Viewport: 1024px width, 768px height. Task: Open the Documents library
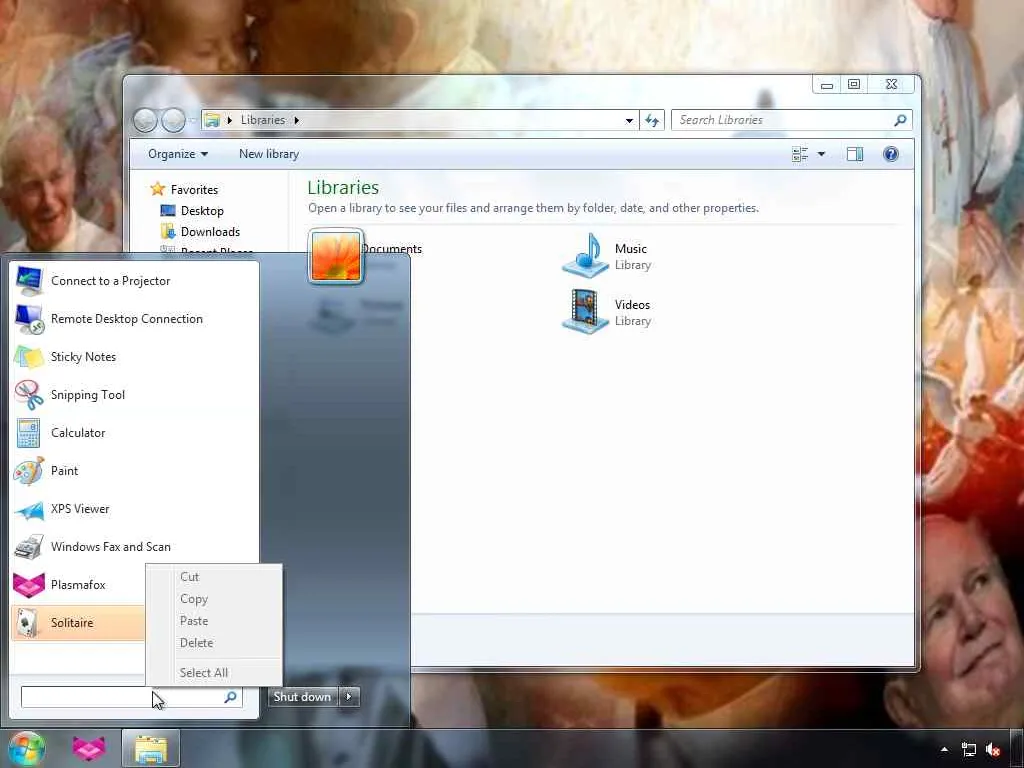pos(392,249)
